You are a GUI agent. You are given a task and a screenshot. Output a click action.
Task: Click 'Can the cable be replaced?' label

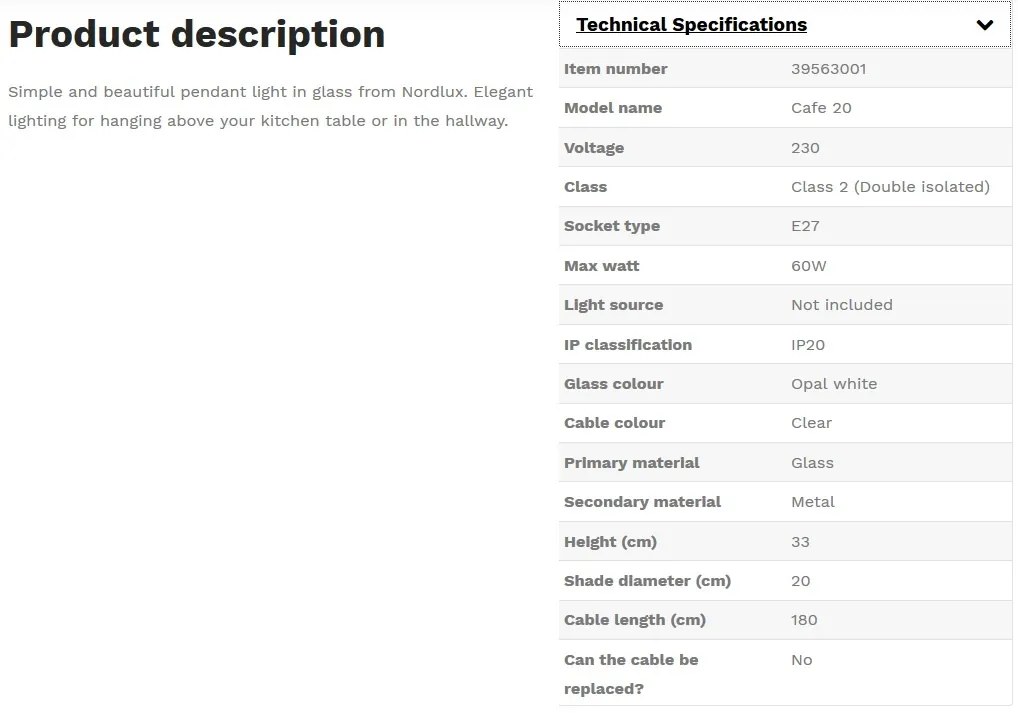coord(631,674)
